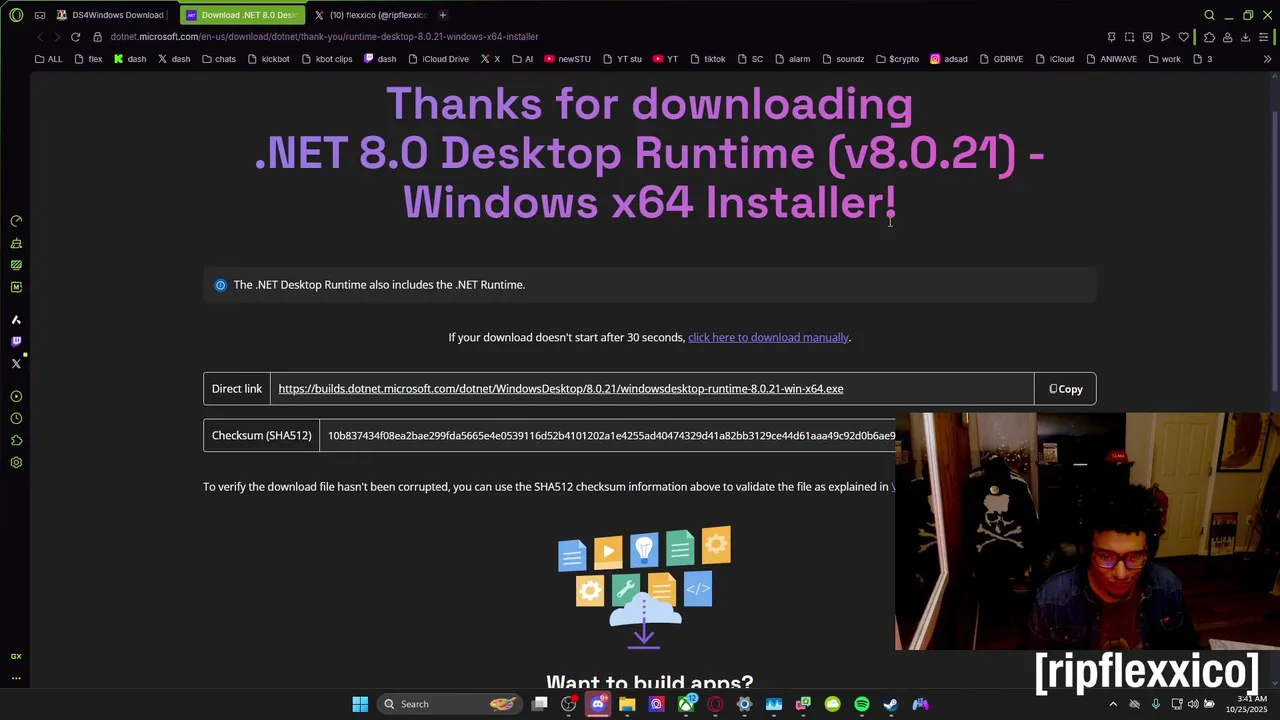This screenshot has width=1280, height=720.
Task: Open the Opera GX main menu logo
Action: tap(16, 15)
